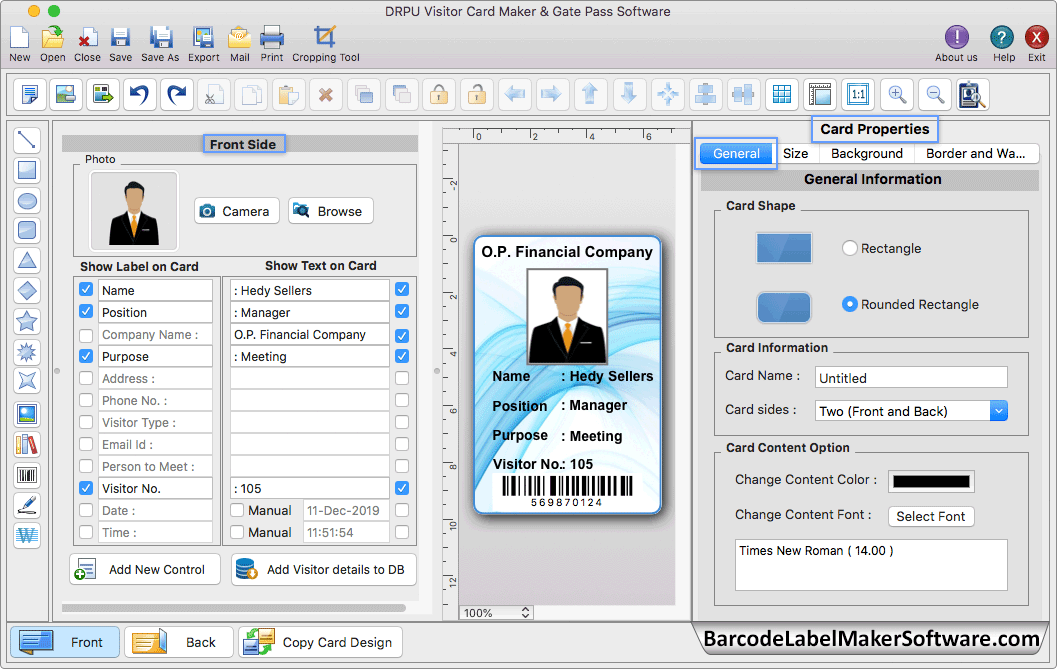
Task: Click the Card Name field with Untitled
Action: tap(911, 378)
